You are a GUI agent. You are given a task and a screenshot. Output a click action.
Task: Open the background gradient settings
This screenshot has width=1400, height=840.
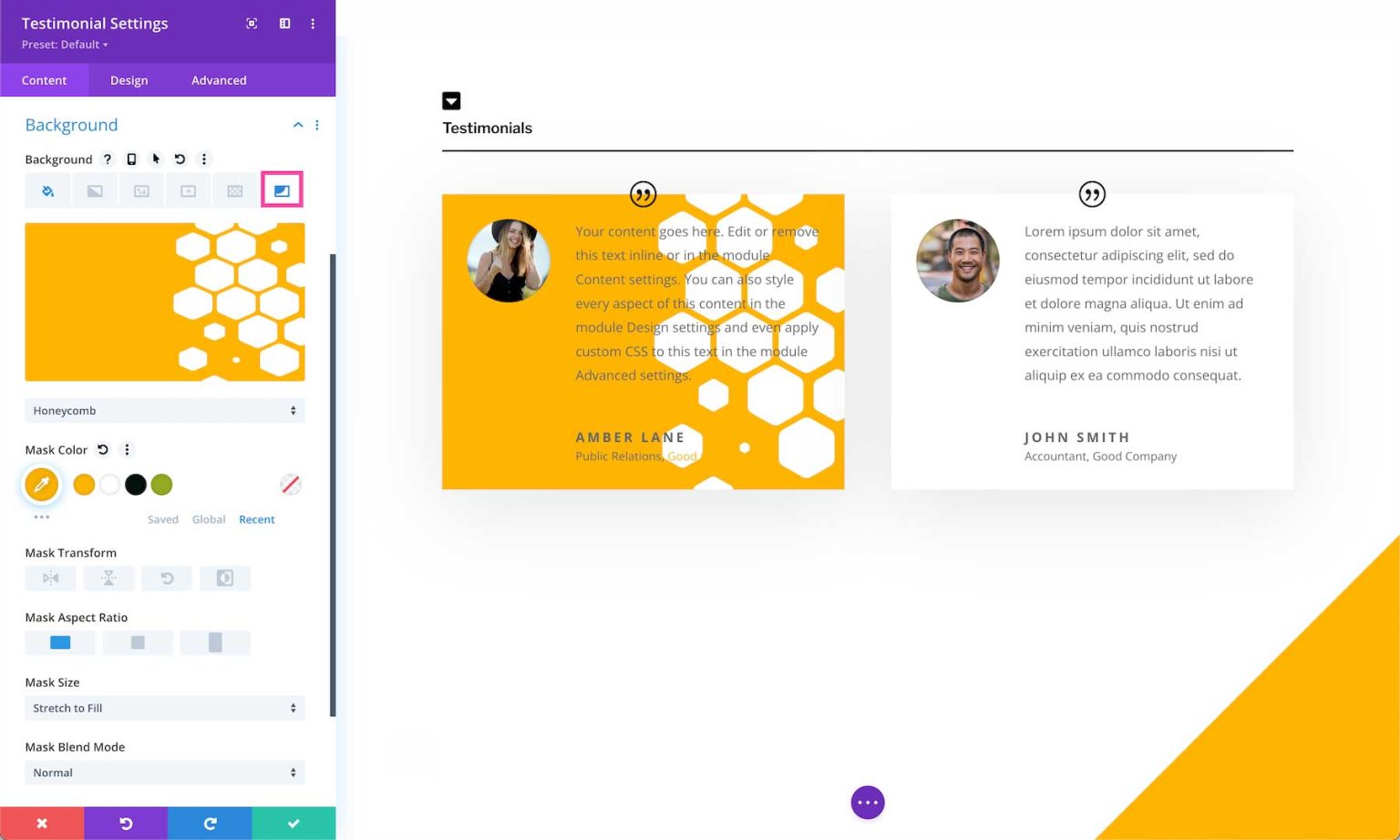point(95,190)
